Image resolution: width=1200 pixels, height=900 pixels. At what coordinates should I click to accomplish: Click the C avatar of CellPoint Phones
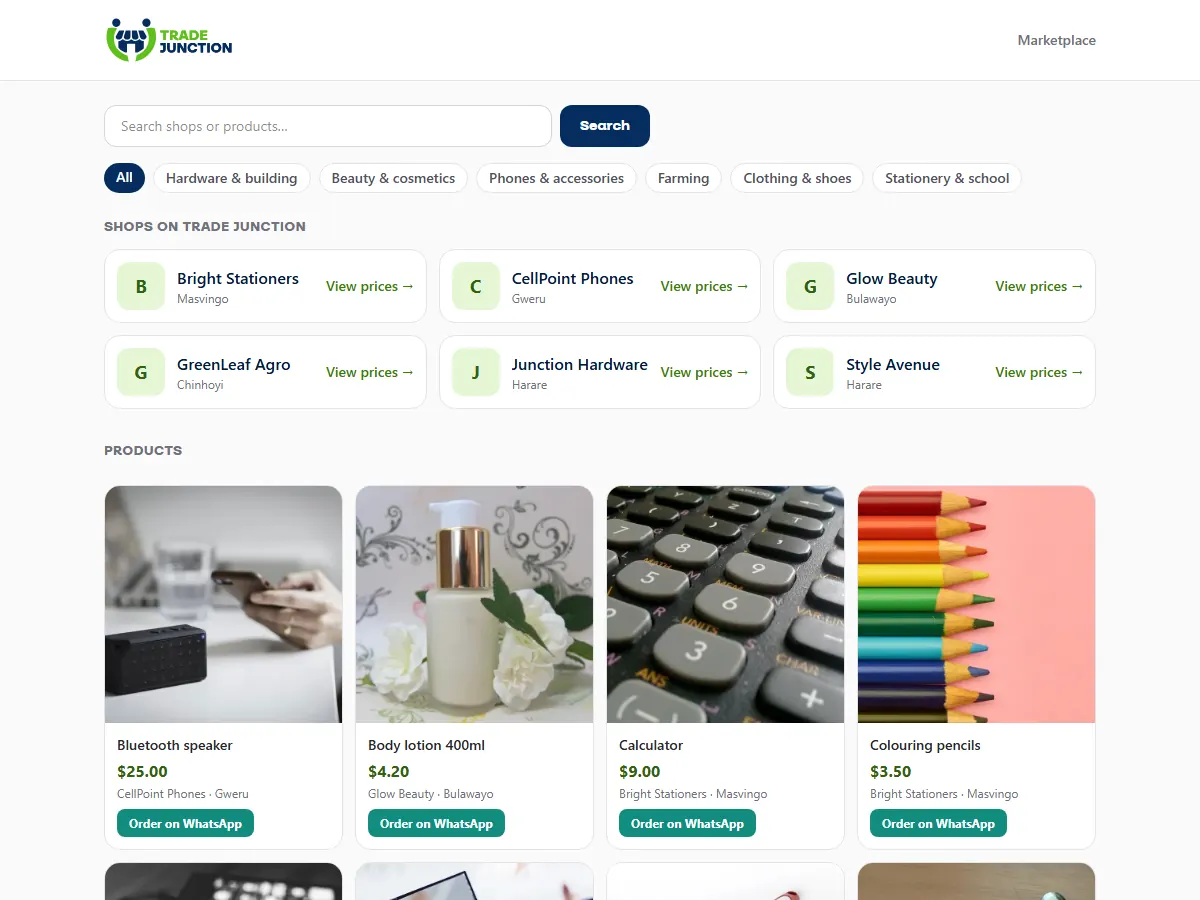[x=476, y=286]
